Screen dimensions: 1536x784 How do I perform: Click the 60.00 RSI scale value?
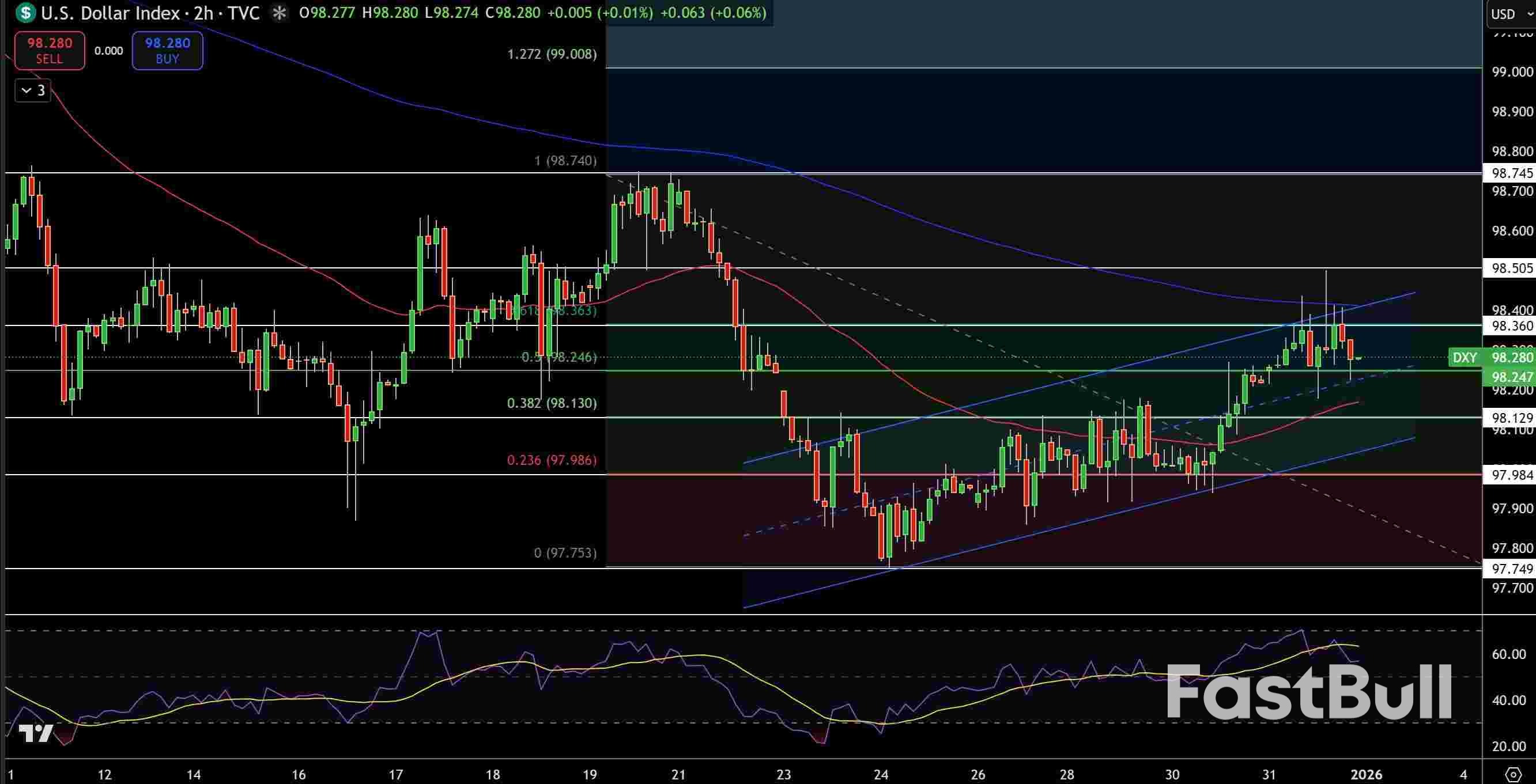[1508, 654]
